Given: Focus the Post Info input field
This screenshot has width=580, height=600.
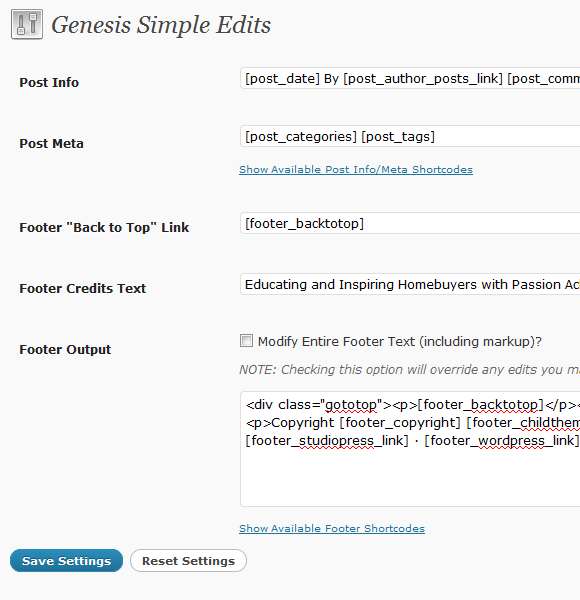Looking at the screenshot, I should click(x=410, y=78).
